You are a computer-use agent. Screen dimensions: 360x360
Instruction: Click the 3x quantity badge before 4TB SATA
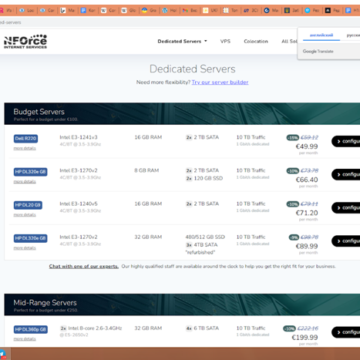click(x=189, y=245)
